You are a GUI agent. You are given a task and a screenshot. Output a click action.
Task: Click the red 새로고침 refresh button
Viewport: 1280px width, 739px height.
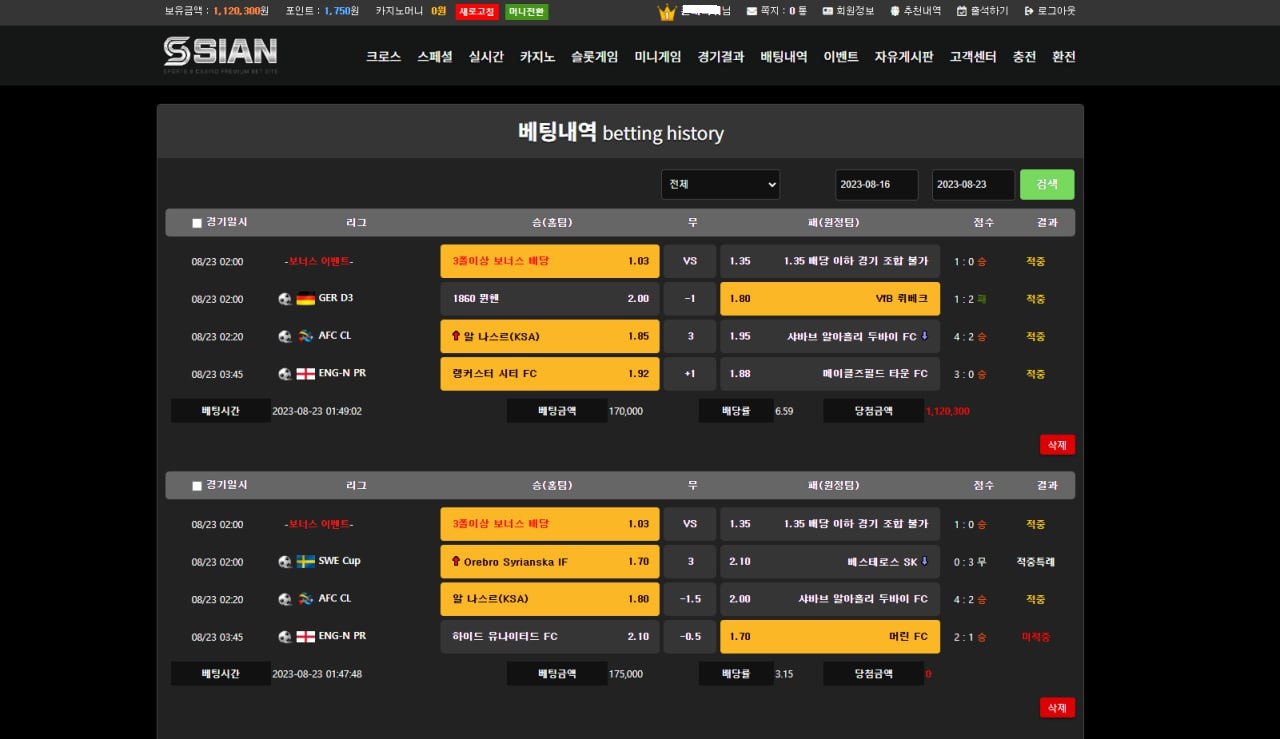477,12
